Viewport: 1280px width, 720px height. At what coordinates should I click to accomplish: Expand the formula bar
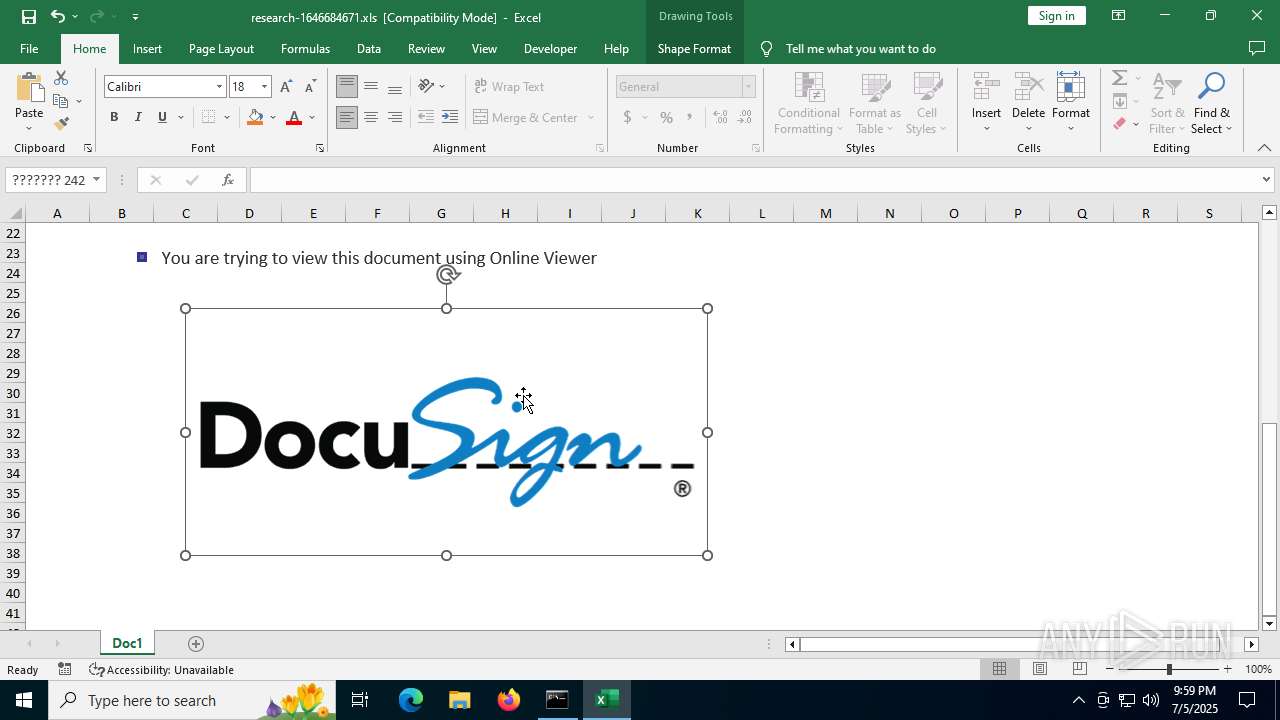pyautogui.click(x=1266, y=180)
